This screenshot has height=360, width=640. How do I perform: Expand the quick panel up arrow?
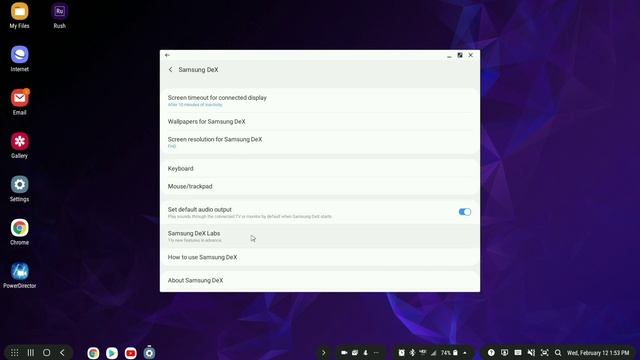465,353
